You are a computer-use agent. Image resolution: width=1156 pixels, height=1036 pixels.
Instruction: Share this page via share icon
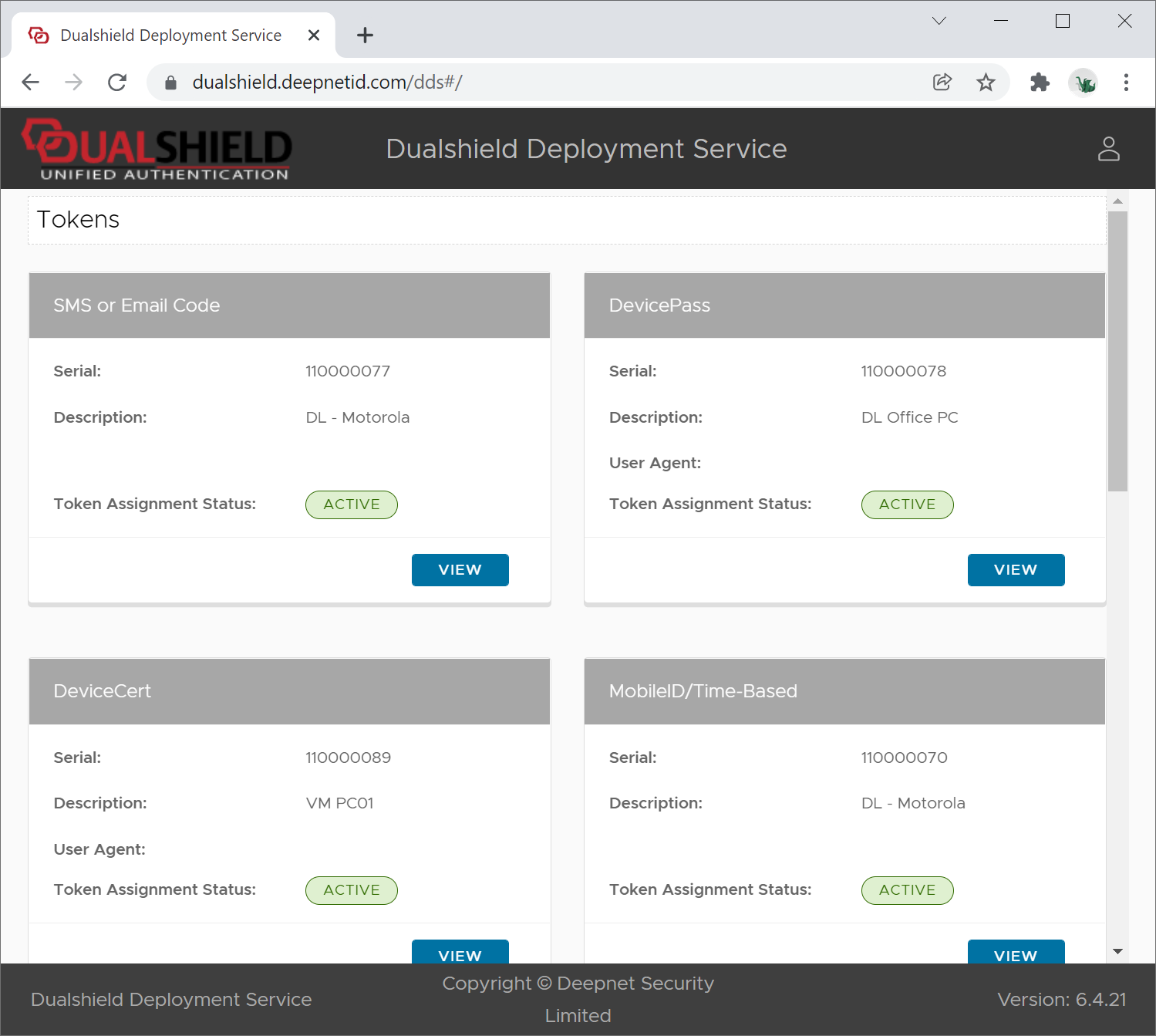click(942, 83)
